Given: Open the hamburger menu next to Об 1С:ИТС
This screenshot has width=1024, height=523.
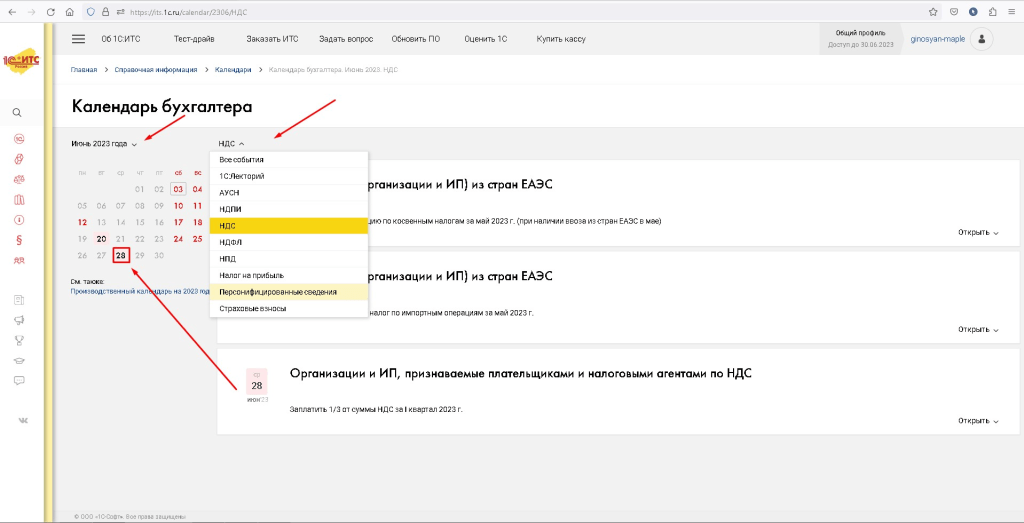Looking at the screenshot, I should [78, 39].
